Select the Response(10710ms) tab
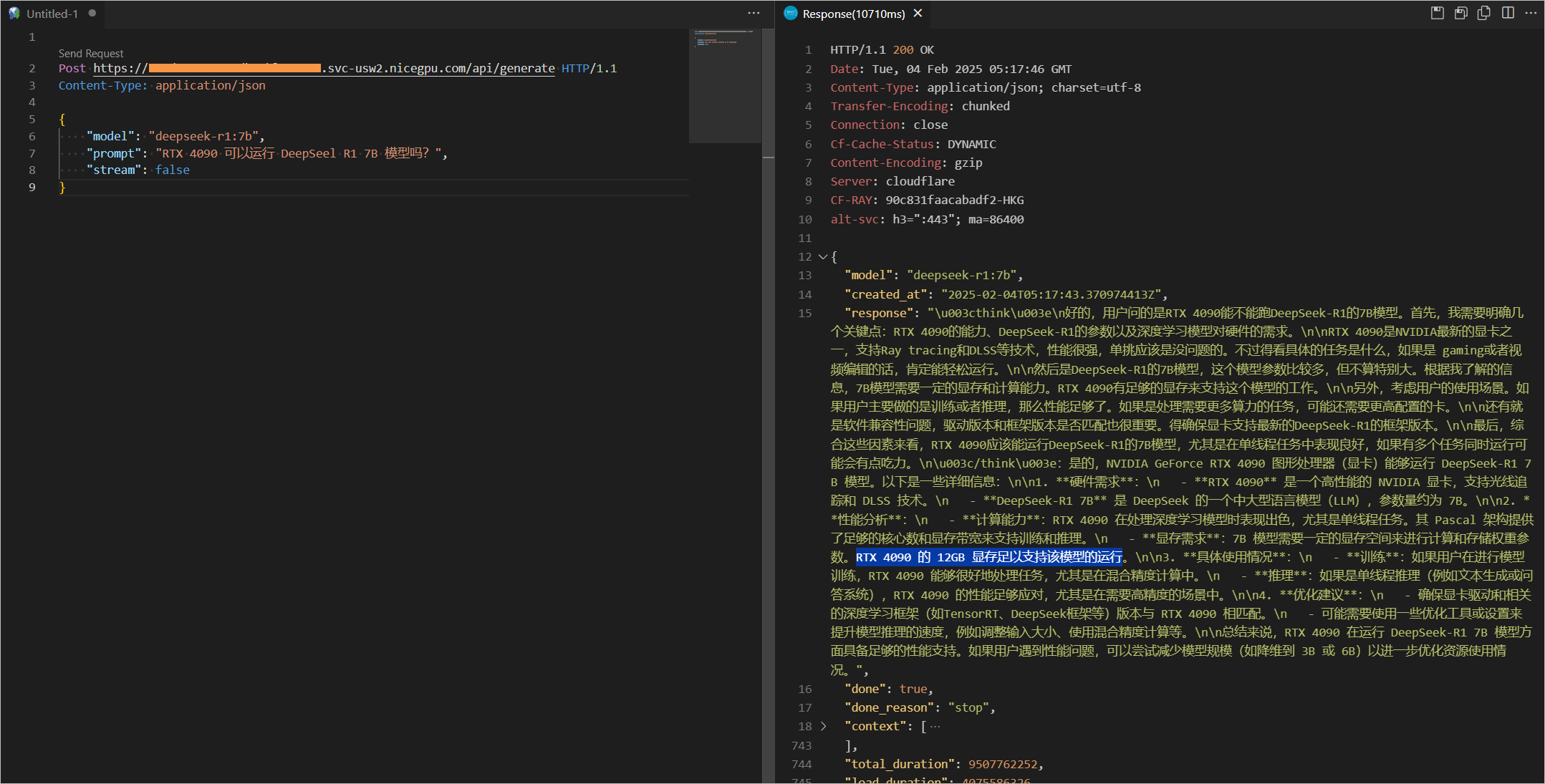Viewport: 1545px width, 784px height. (x=853, y=14)
